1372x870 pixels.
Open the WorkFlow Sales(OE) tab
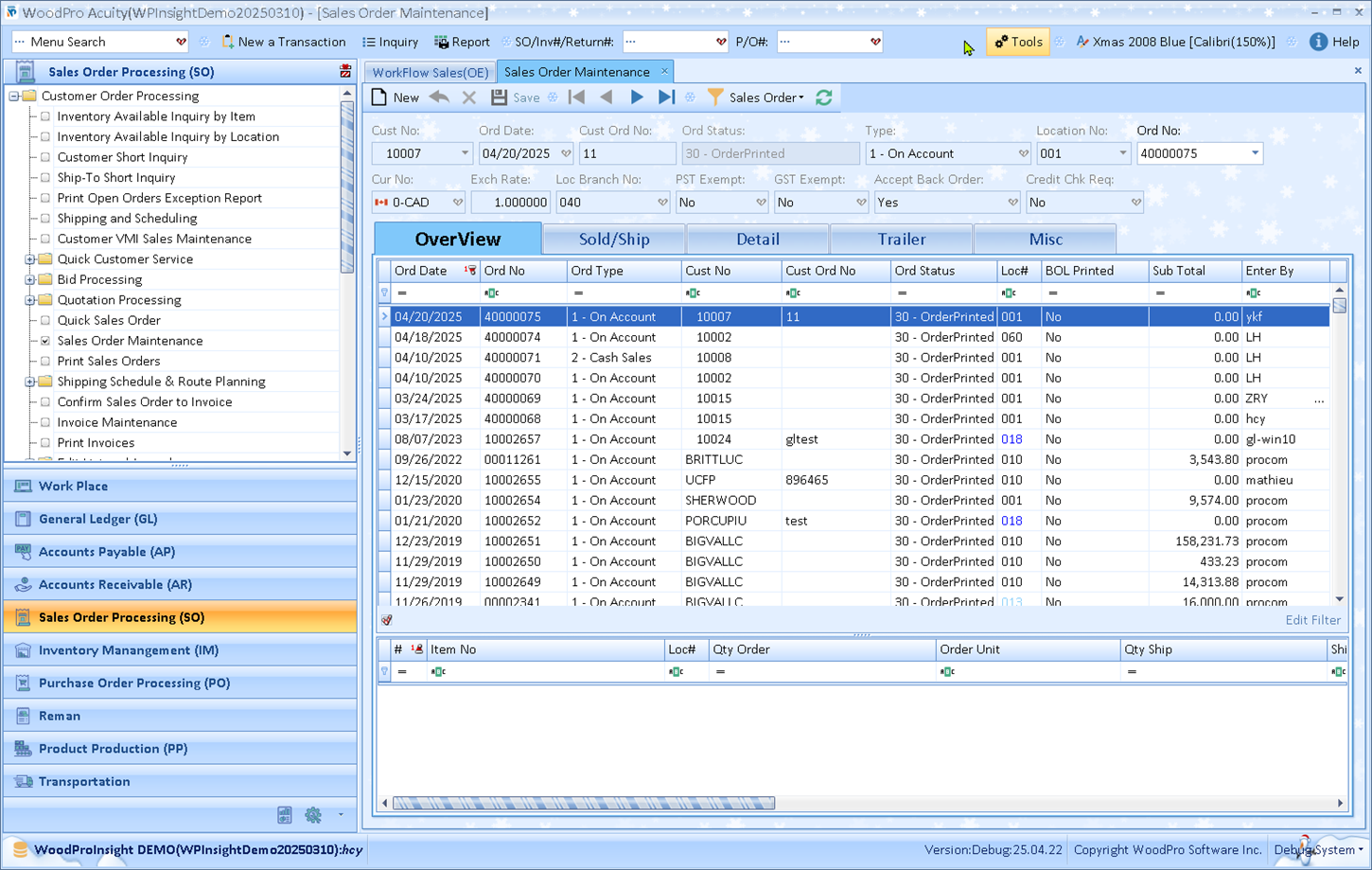coord(431,72)
